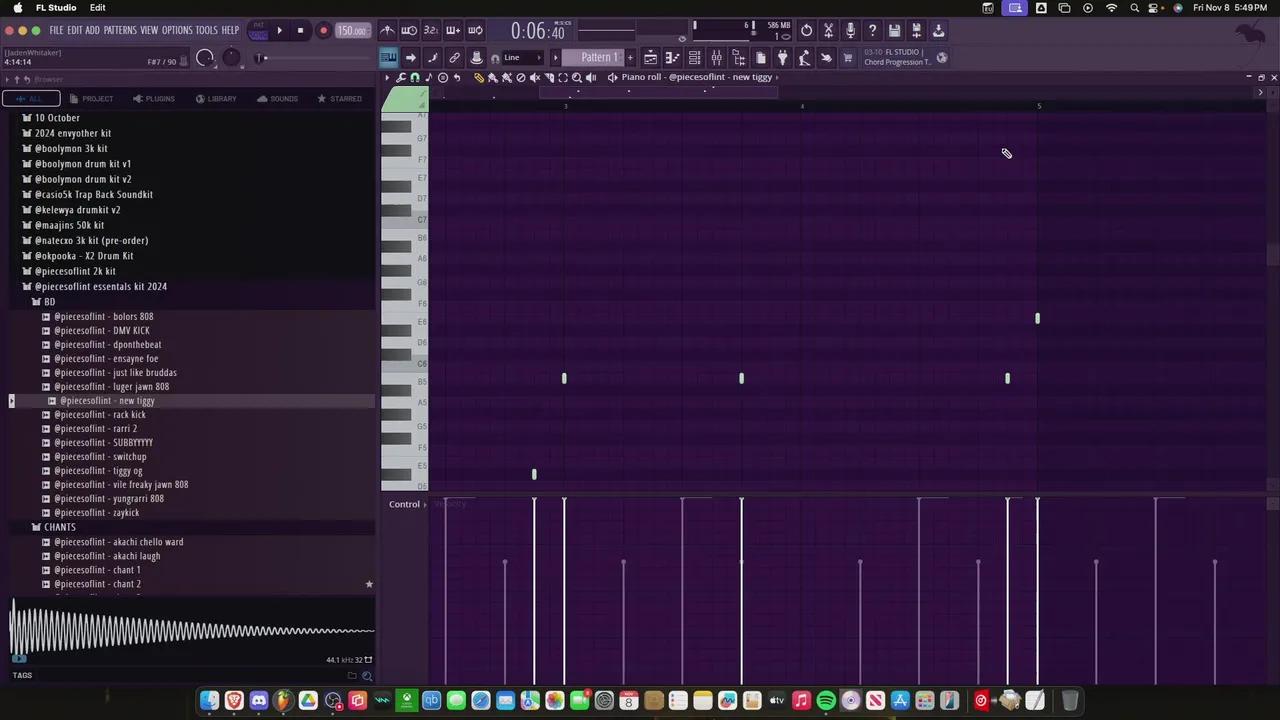The height and width of the screenshot is (720, 1280).
Task: Click the record button in transport
Action: click(323, 31)
